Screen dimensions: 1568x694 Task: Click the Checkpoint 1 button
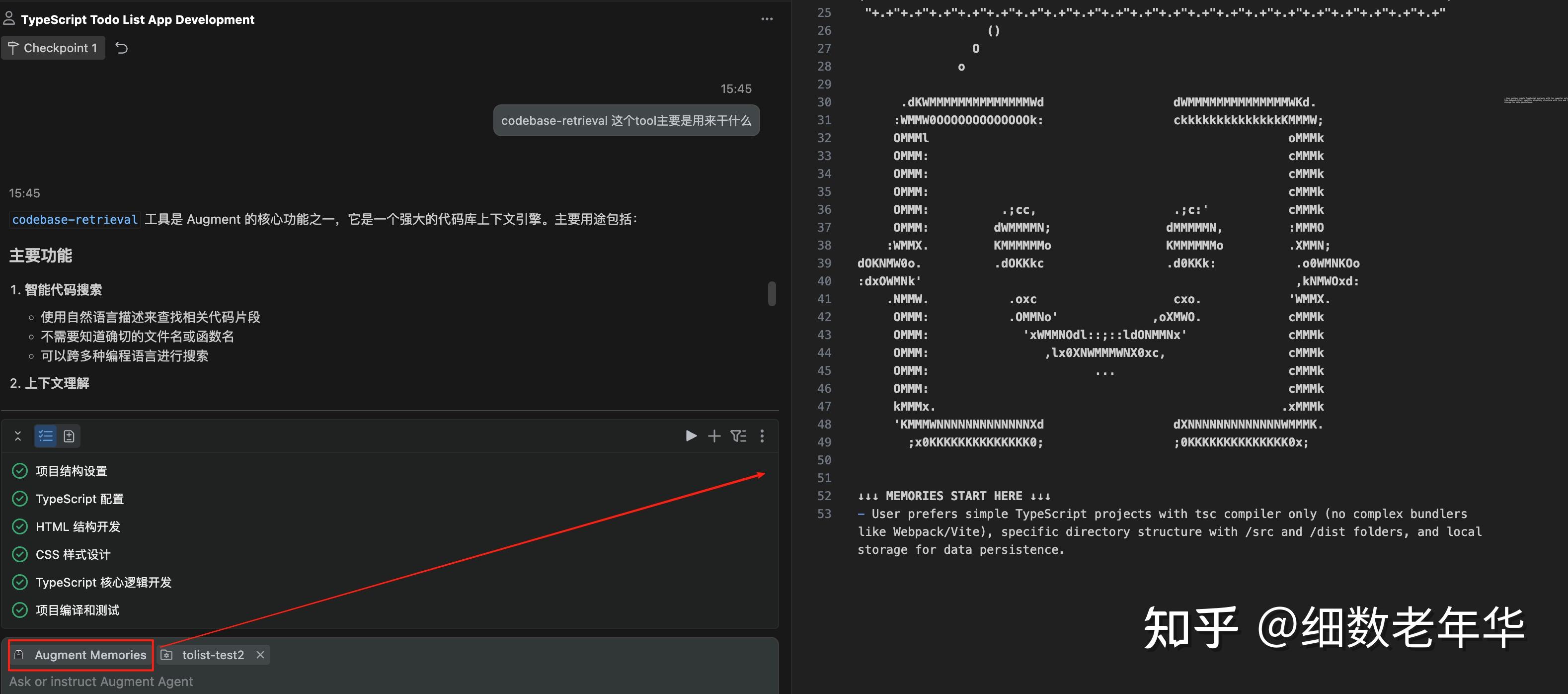53,48
